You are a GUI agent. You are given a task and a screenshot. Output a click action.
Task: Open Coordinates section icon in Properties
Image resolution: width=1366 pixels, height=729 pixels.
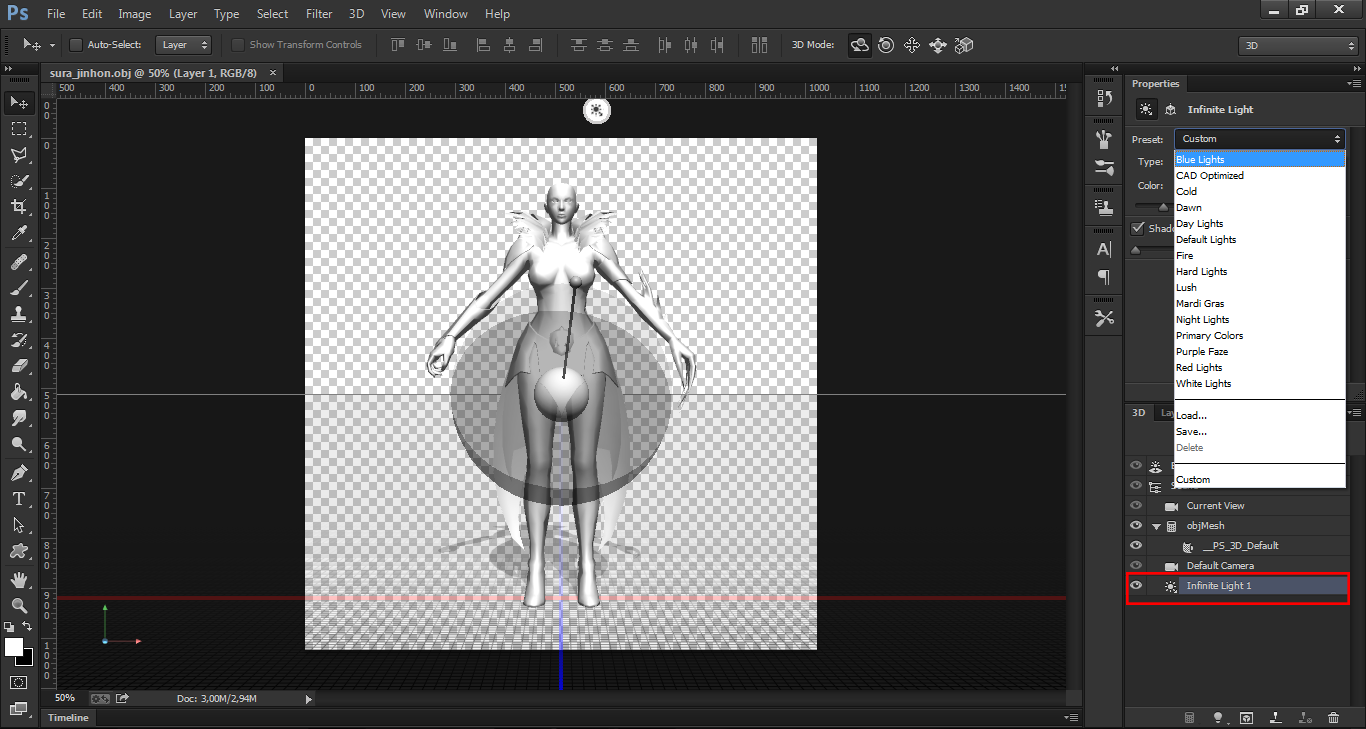(1170, 109)
